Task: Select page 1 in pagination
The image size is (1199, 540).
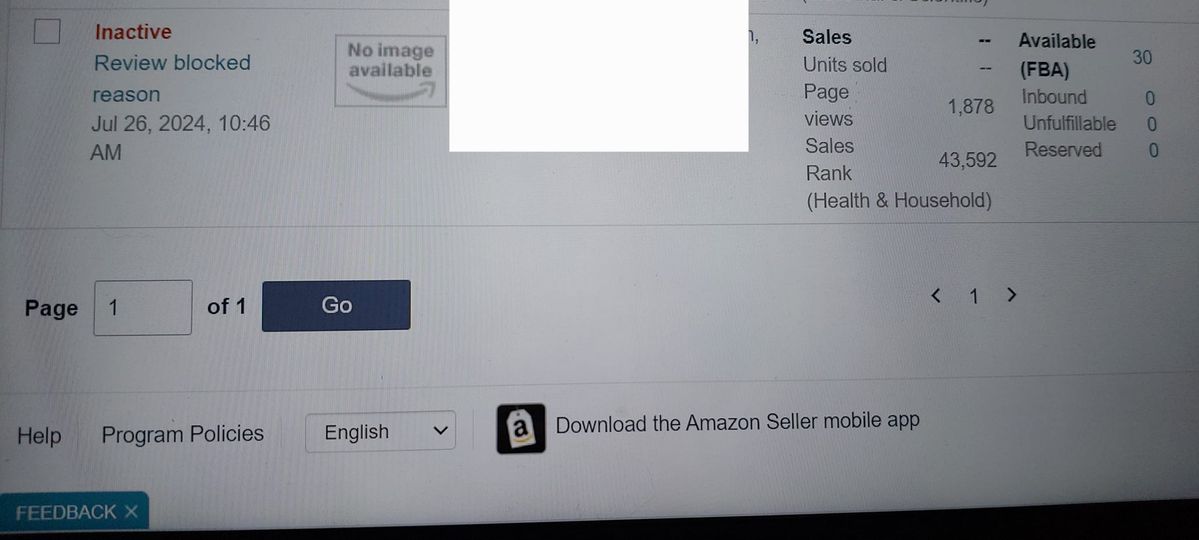Action: coord(973,296)
